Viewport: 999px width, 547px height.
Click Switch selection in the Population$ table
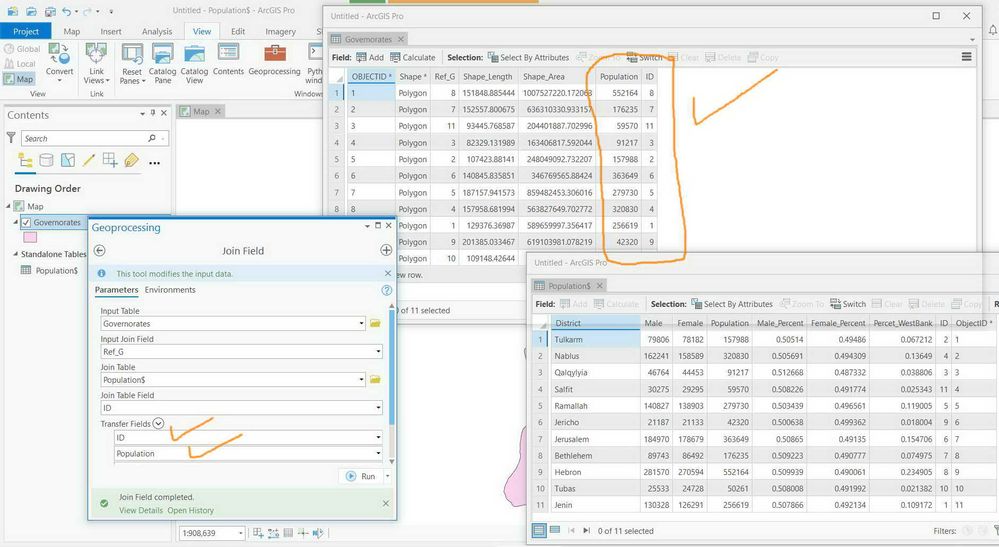tap(848, 304)
